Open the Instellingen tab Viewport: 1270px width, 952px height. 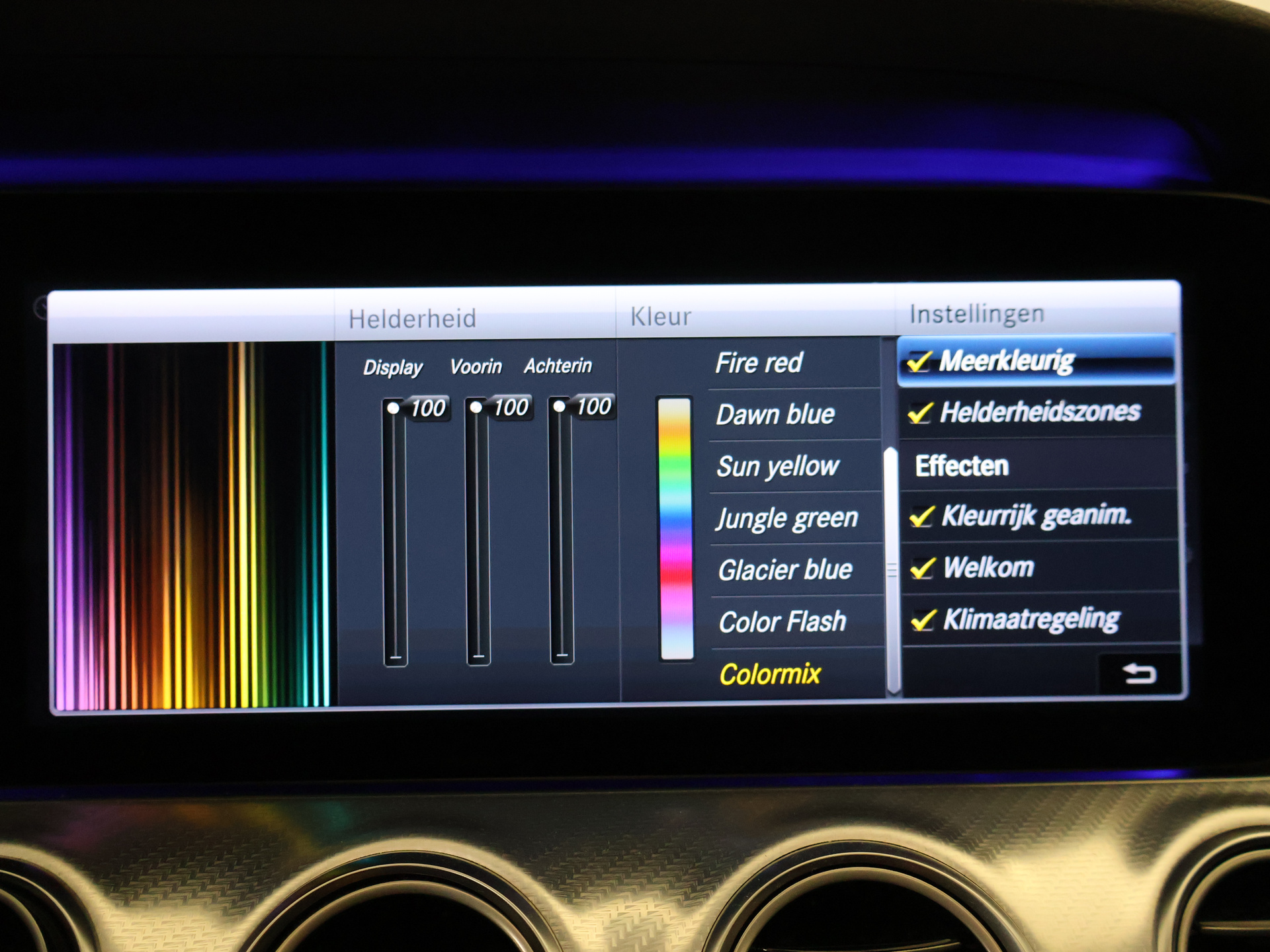click(x=977, y=314)
